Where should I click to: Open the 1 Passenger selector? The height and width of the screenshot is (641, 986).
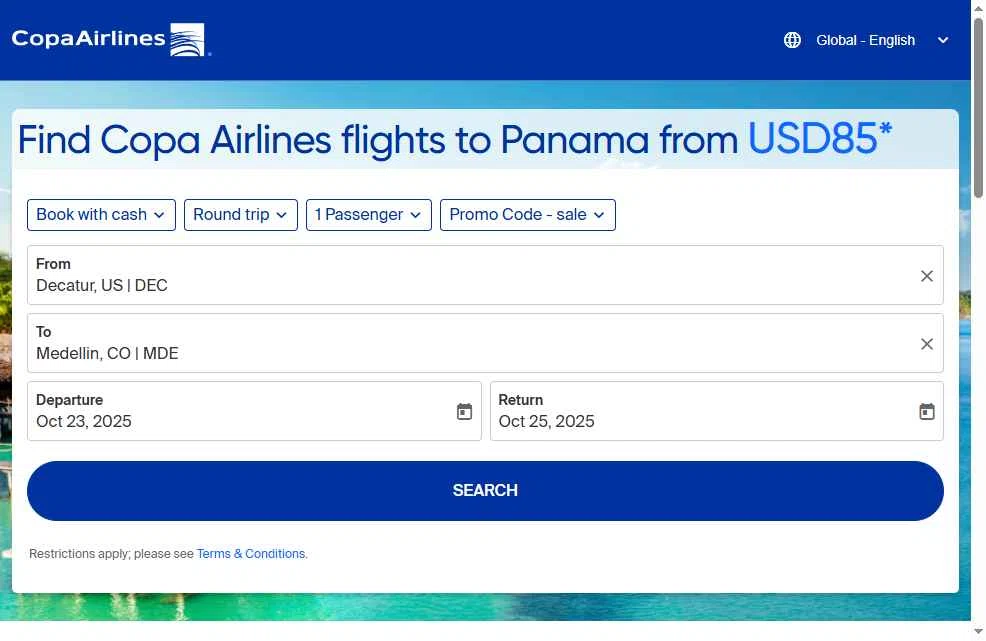click(368, 215)
